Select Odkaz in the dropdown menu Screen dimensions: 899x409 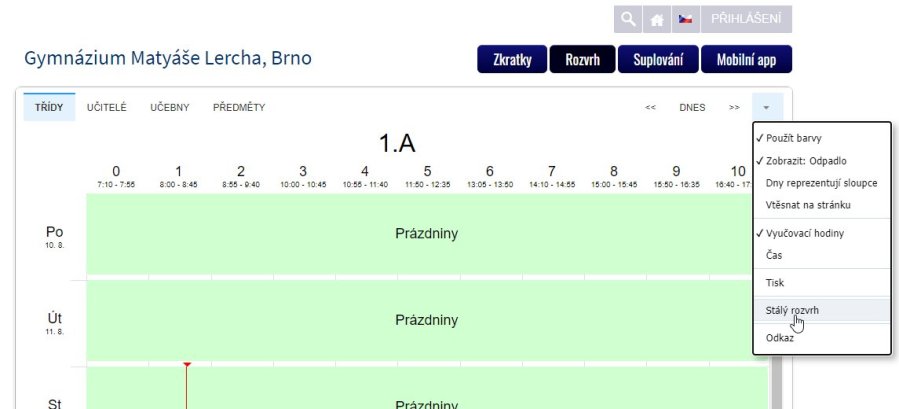[x=780, y=338]
